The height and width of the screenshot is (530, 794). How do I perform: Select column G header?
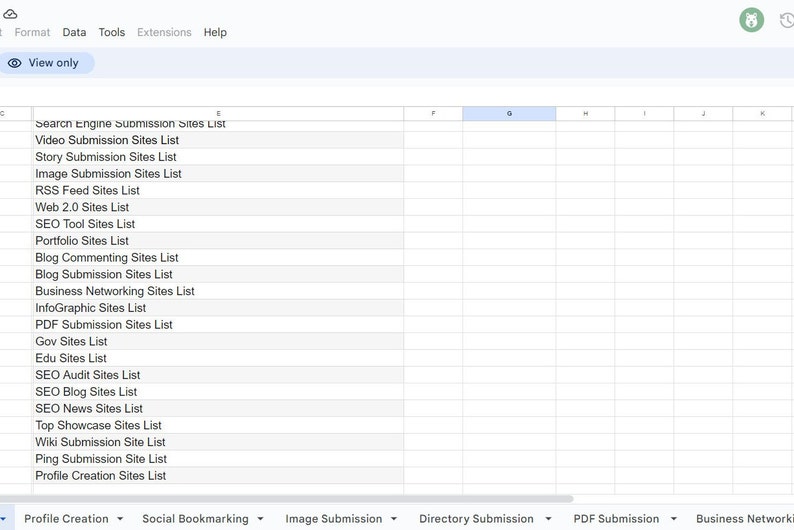(x=509, y=114)
